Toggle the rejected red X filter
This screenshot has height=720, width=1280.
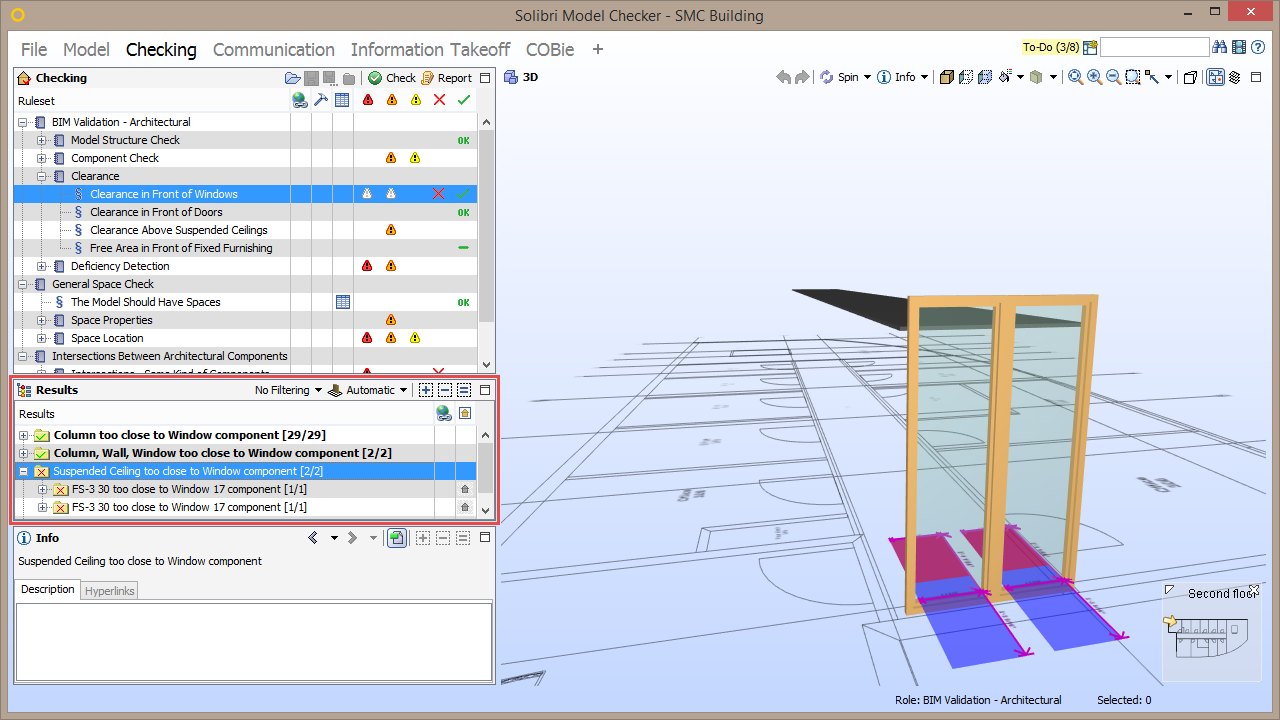(439, 100)
